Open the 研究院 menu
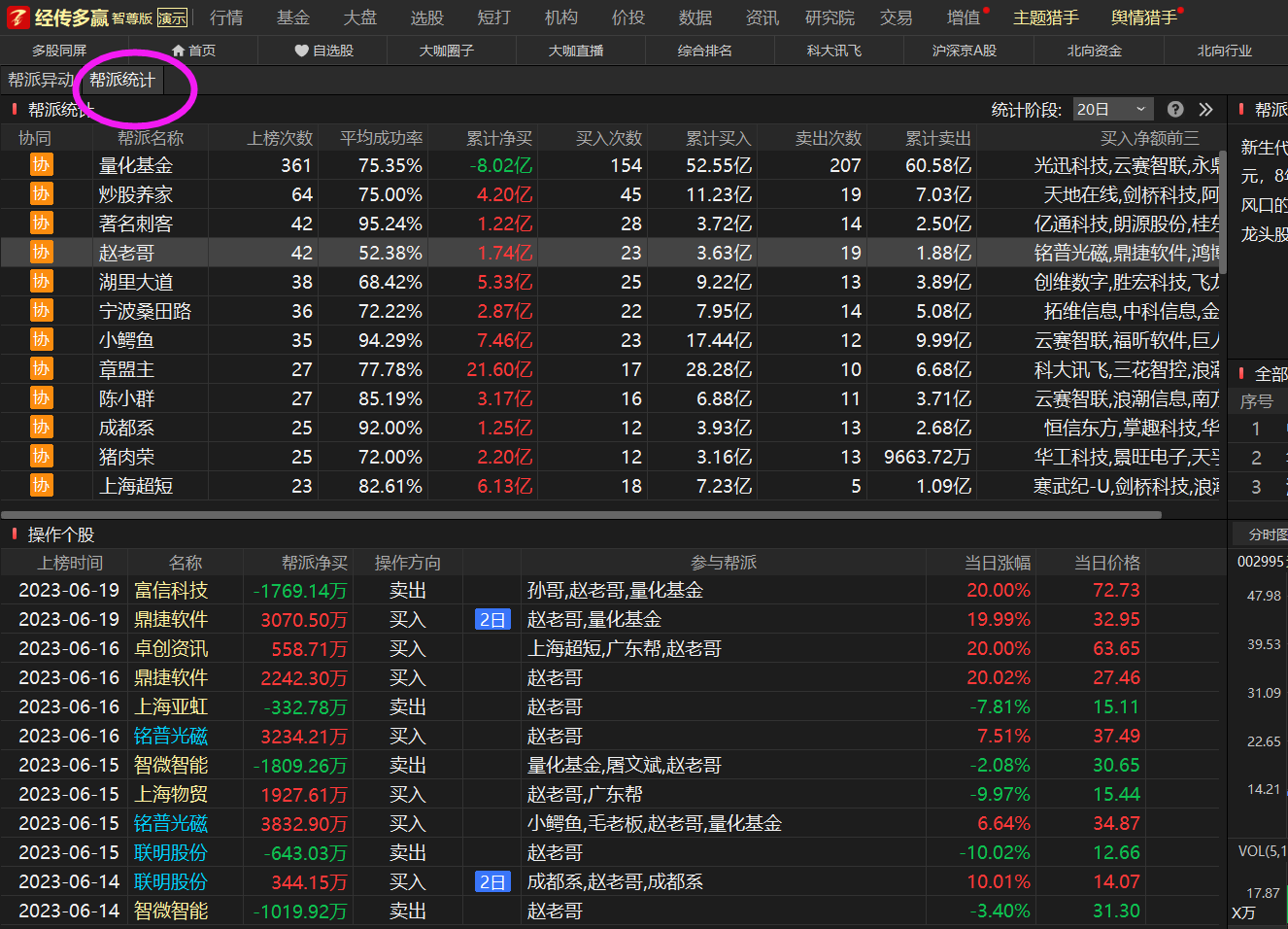This screenshot has width=1288, height=929. [830, 17]
